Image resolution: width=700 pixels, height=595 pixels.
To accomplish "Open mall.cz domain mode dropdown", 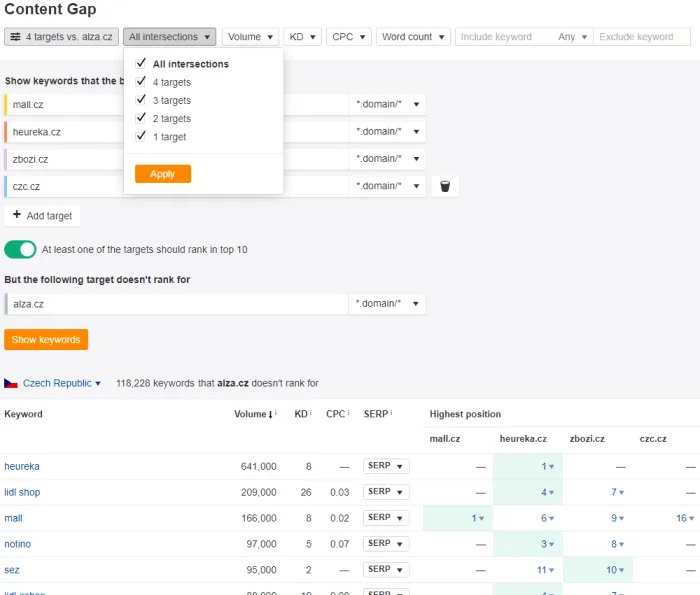I will pyautogui.click(x=387, y=104).
